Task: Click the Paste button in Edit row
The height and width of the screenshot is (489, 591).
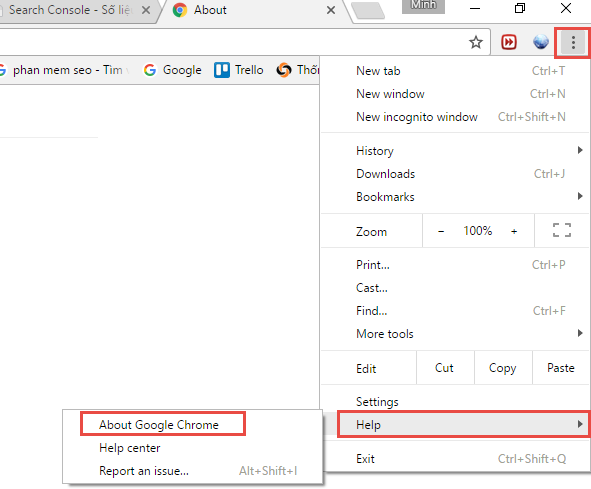Action: point(561,368)
